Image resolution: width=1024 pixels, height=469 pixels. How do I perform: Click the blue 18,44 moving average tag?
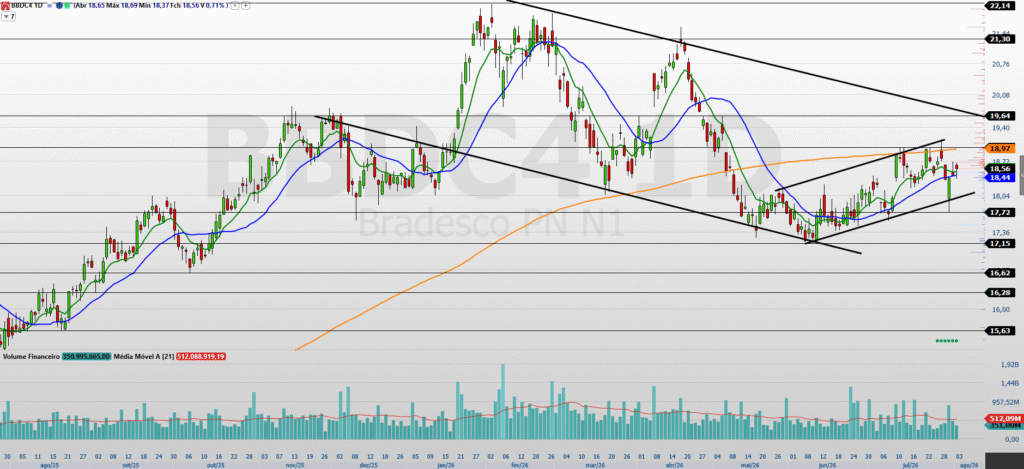coord(1000,177)
